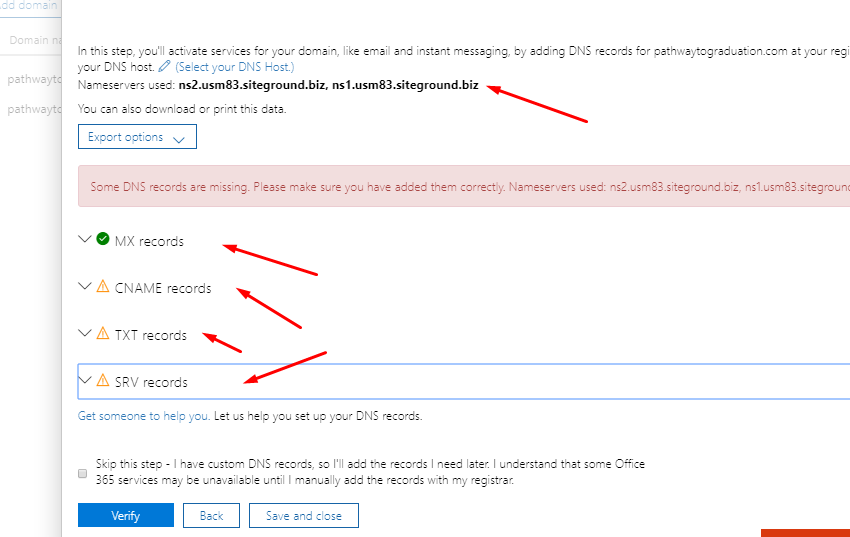The width and height of the screenshot is (850, 537).
Task: Expand the MX records chevron
Action: pos(85,239)
